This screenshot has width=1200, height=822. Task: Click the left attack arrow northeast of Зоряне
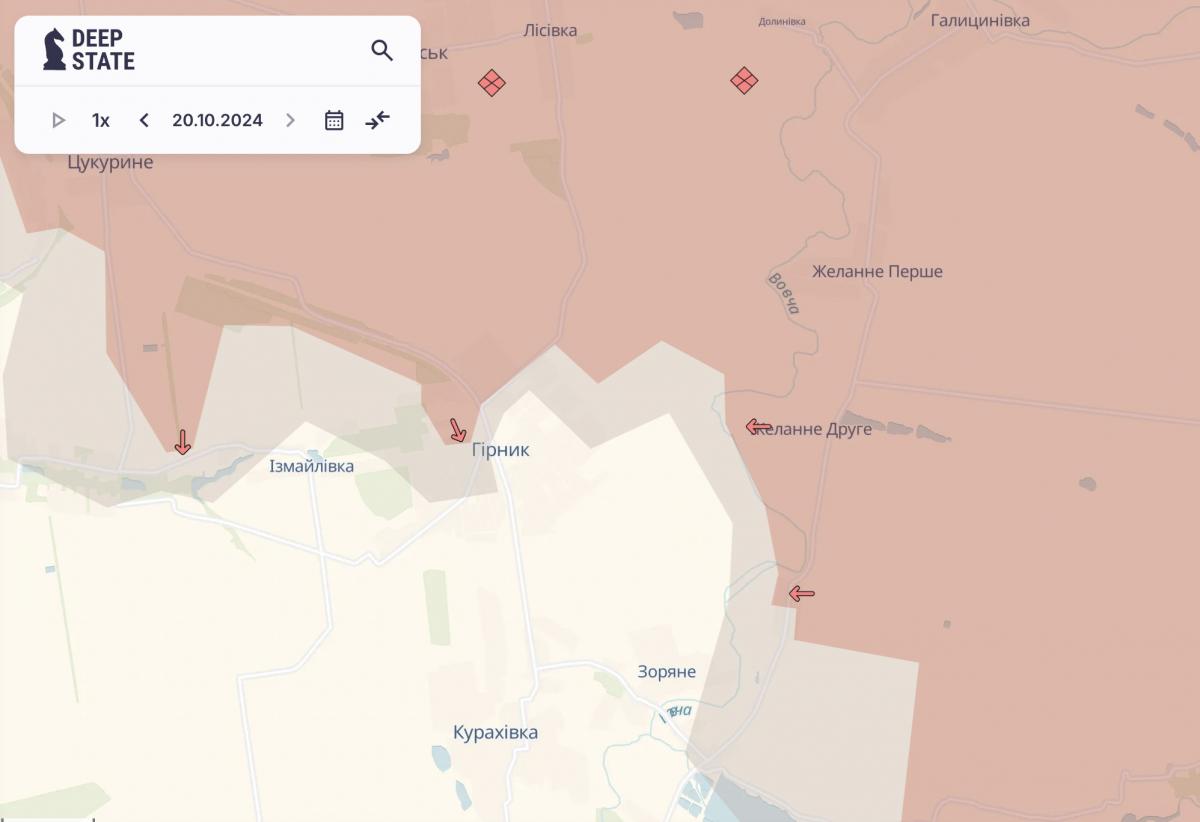[x=801, y=594]
